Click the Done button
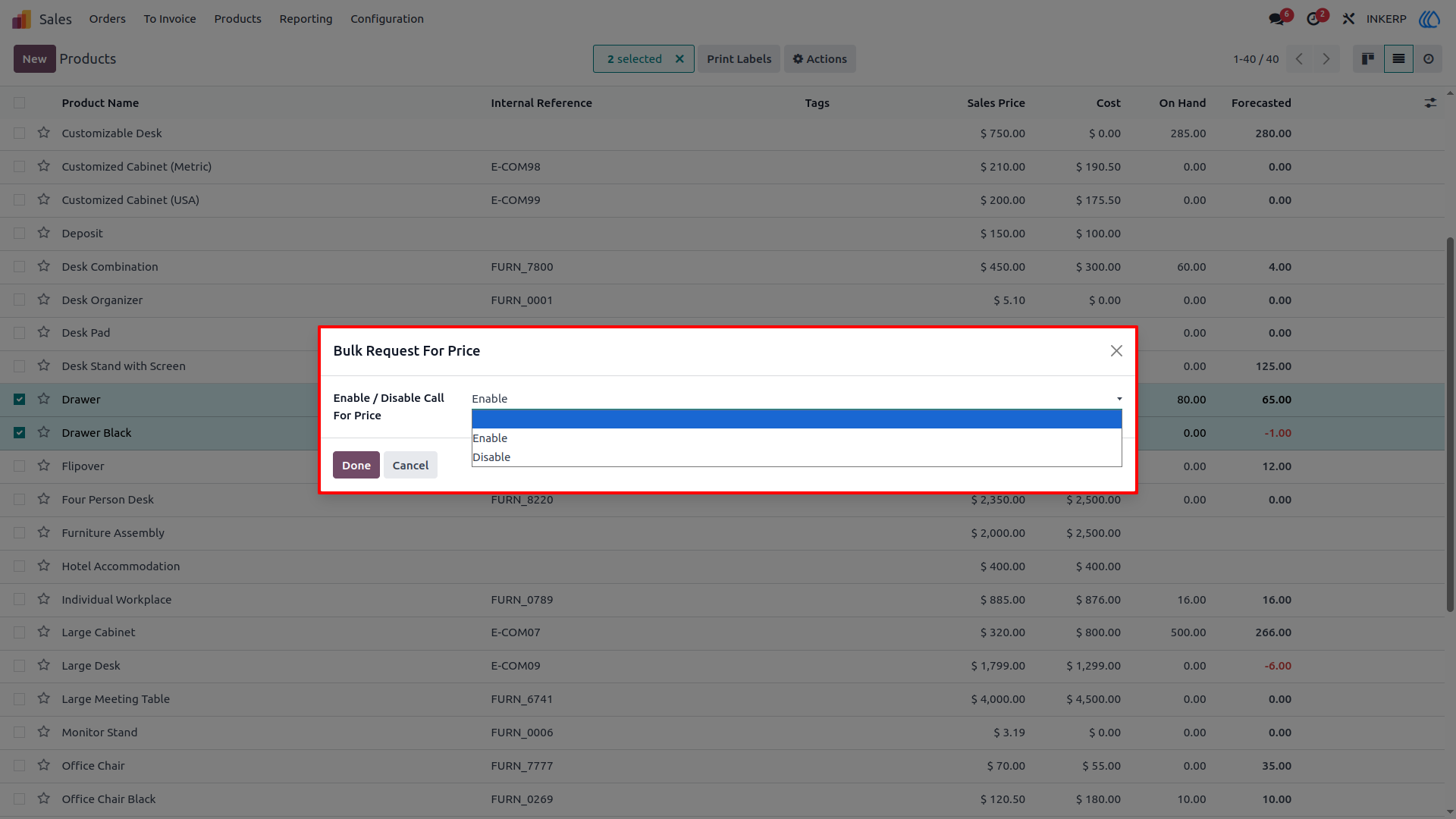 [x=356, y=466]
